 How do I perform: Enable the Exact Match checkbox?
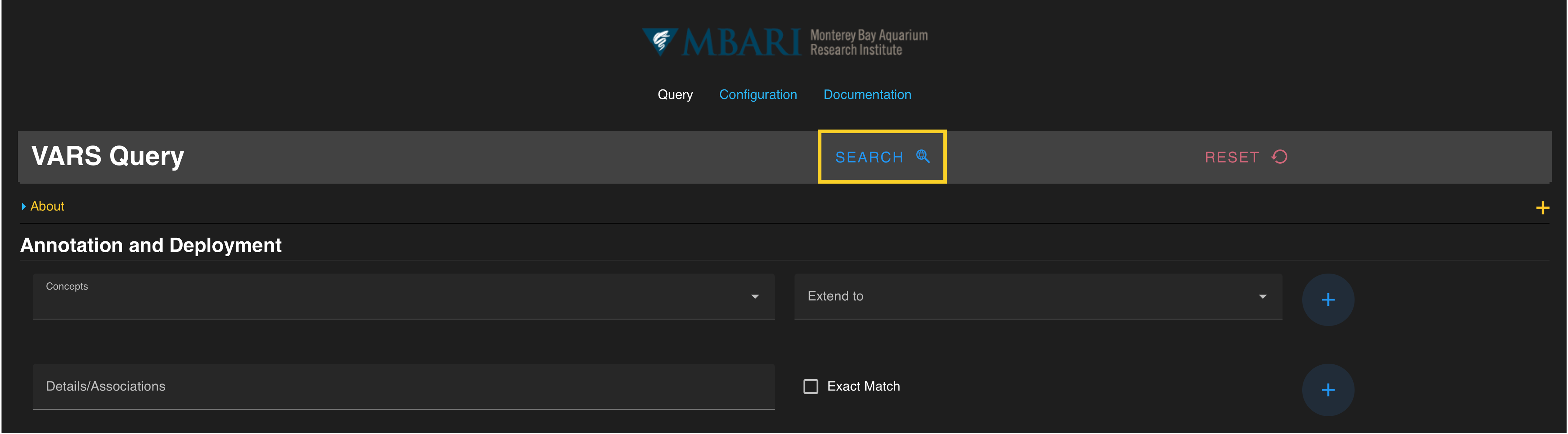click(x=810, y=386)
